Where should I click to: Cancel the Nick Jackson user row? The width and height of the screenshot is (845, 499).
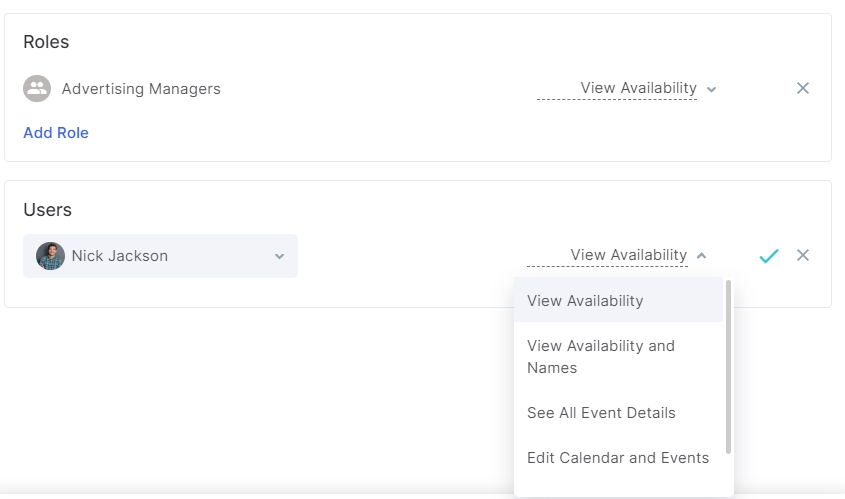coord(803,255)
